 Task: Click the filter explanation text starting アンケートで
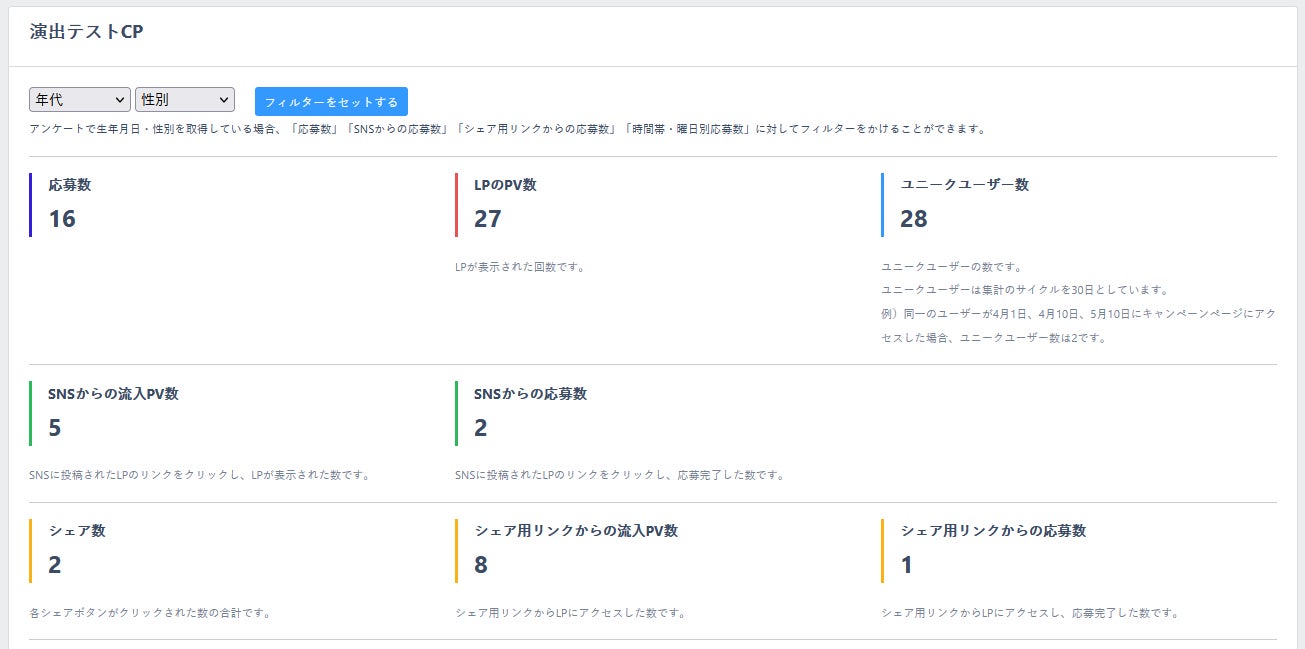click(508, 129)
